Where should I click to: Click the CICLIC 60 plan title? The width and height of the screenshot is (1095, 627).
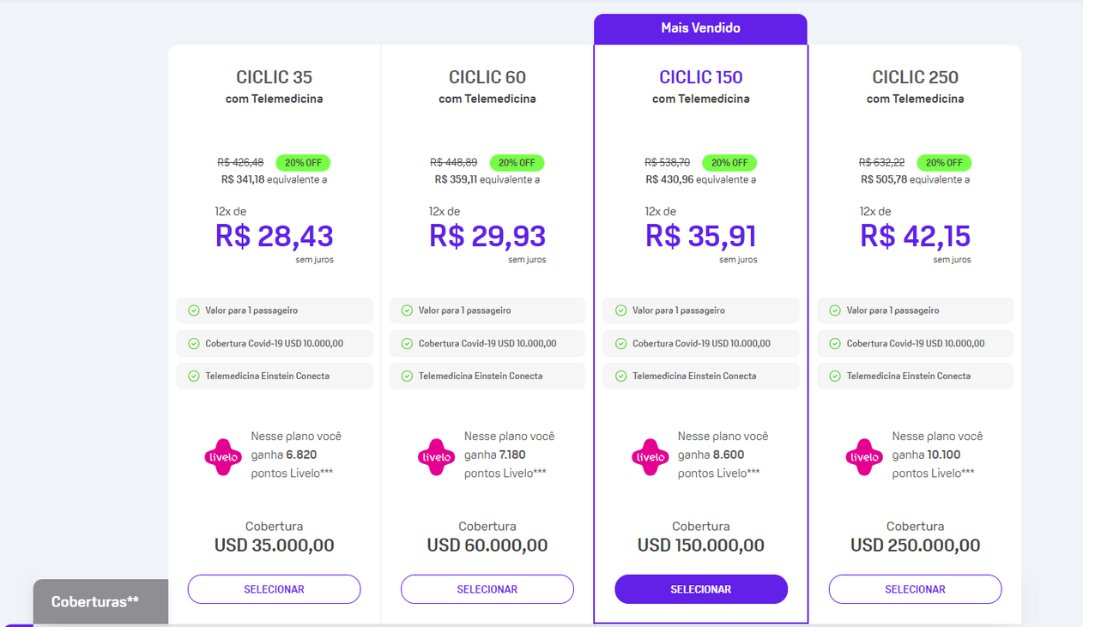pyautogui.click(x=487, y=77)
